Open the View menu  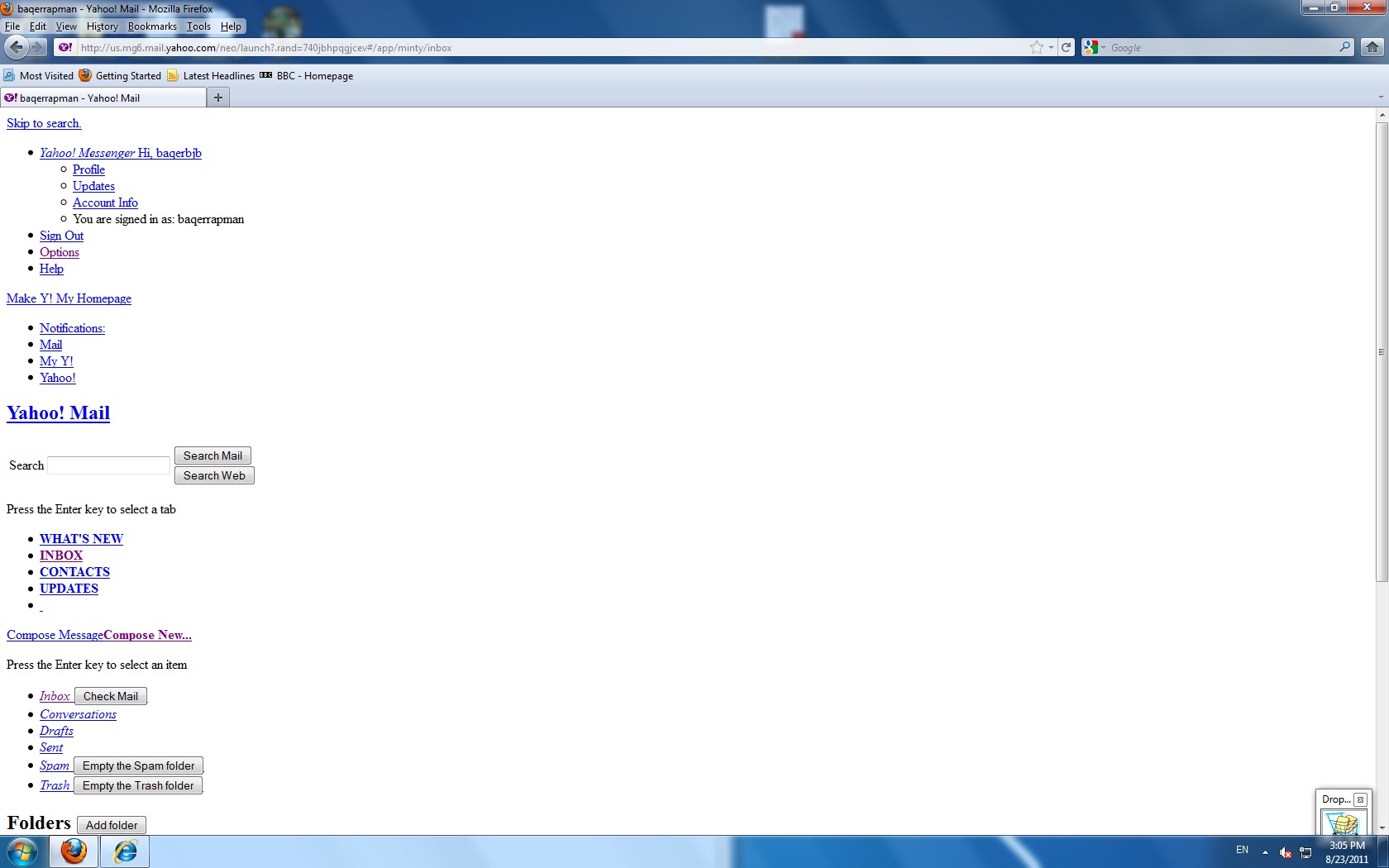pyautogui.click(x=66, y=26)
